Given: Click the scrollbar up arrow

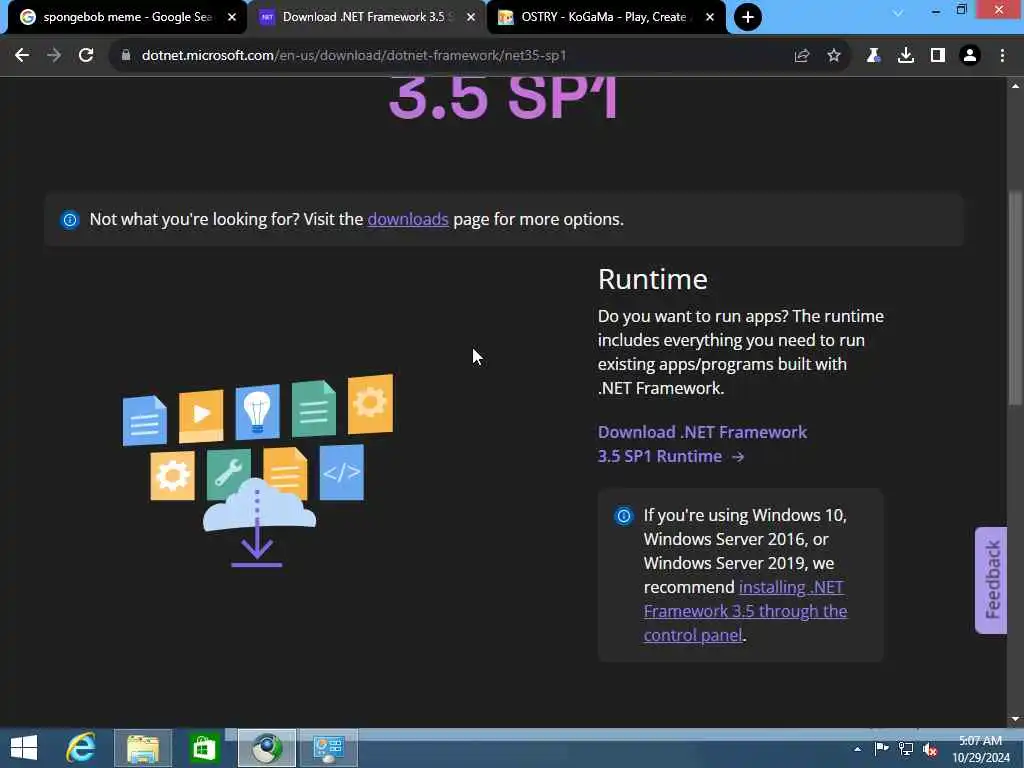Looking at the screenshot, I should [x=1015, y=86].
